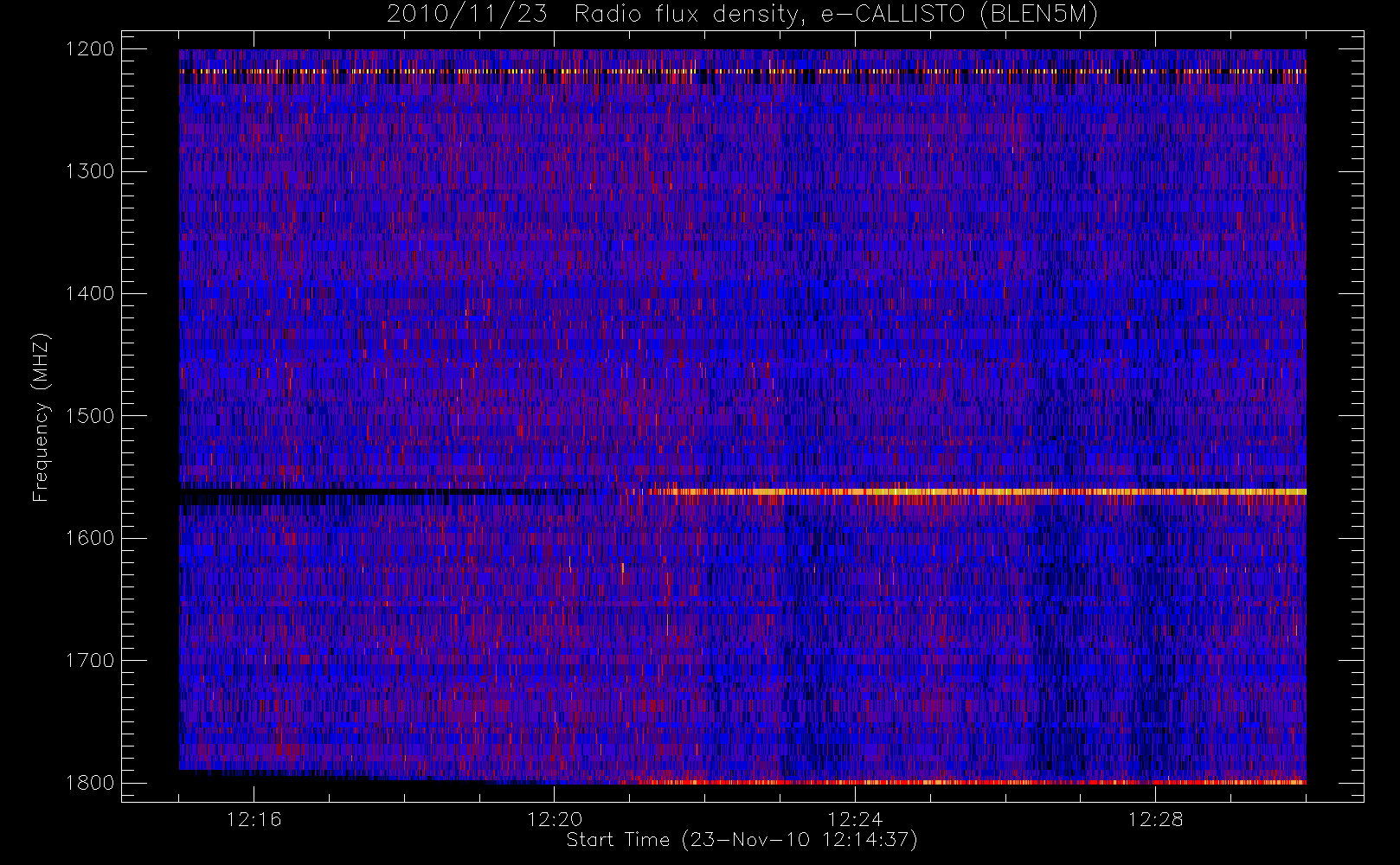Click the 1400 frequency tick label
Image resolution: width=1400 pixels, height=865 pixels.
[x=90, y=293]
